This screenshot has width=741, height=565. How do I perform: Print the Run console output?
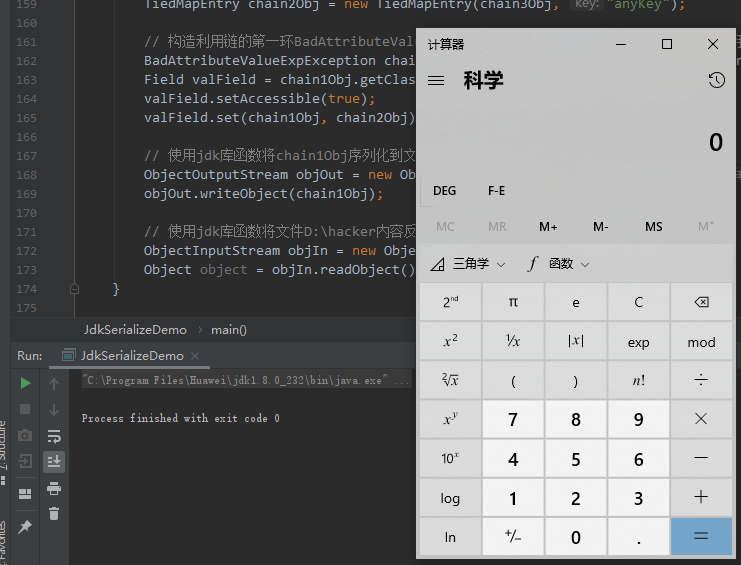point(54,488)
